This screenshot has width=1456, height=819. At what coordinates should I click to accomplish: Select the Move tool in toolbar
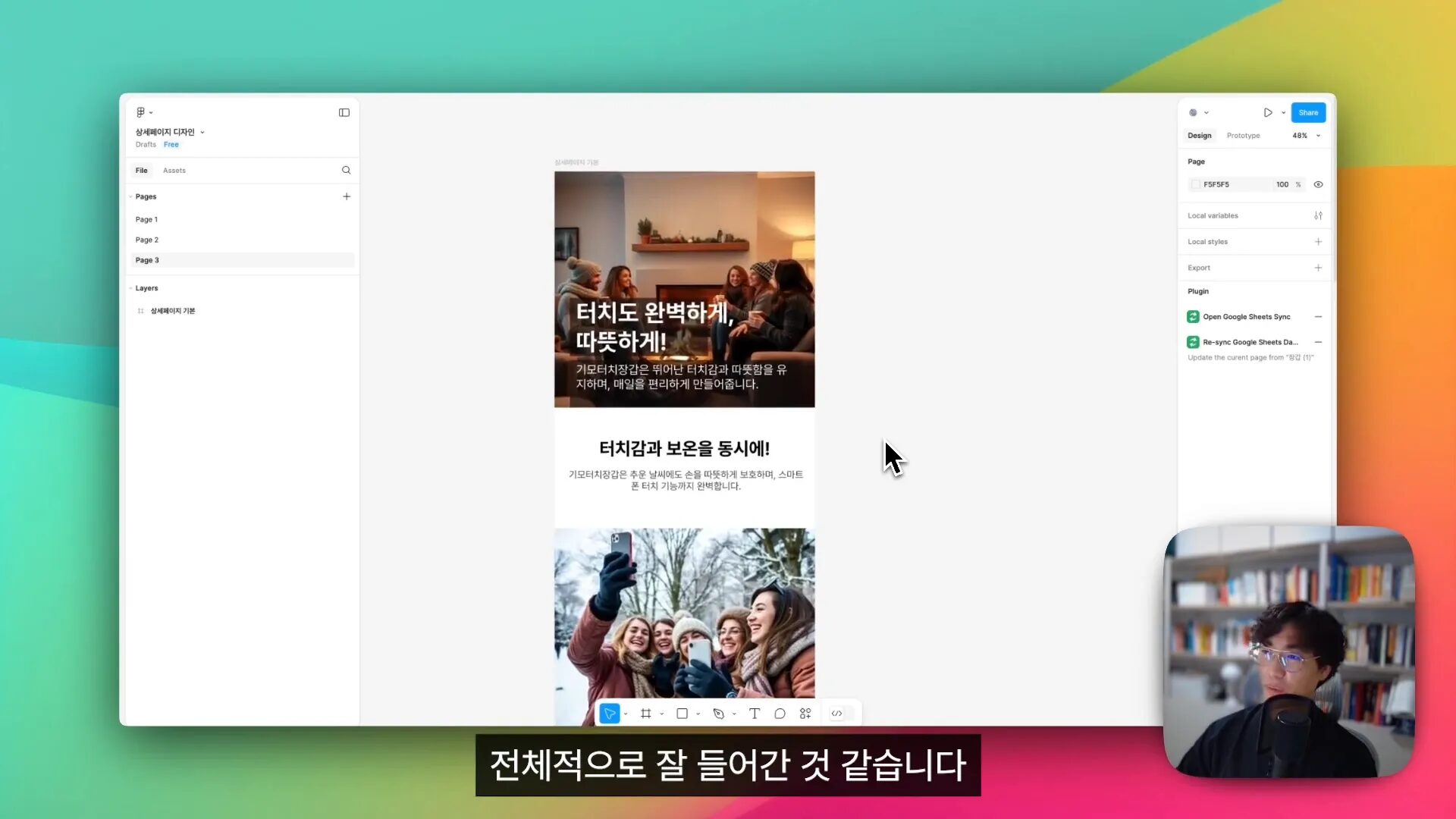pyautogui.click(x=610, y=713)
